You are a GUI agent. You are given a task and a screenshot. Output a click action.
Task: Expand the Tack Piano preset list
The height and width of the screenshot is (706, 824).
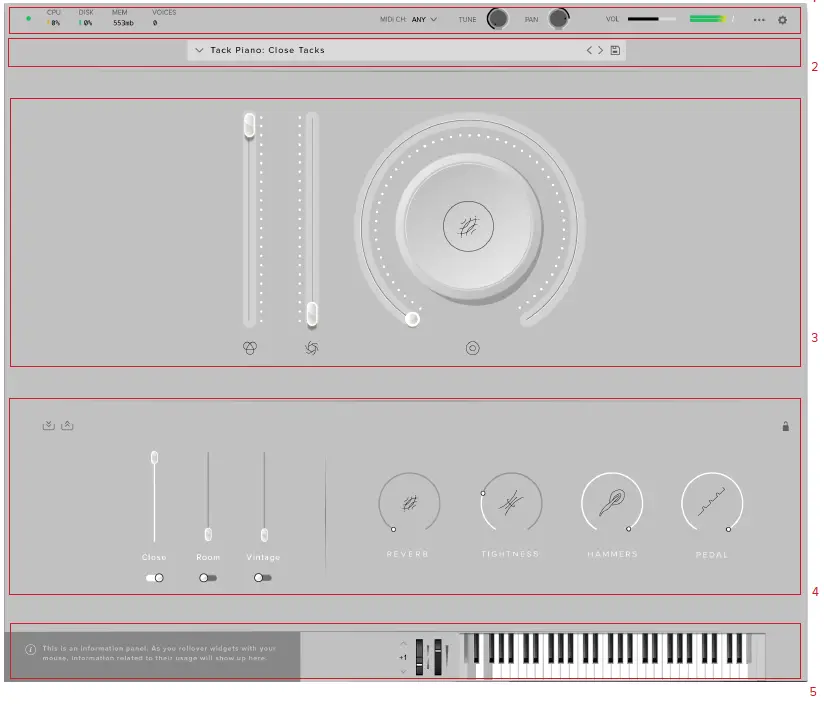(x=199, y=49)
